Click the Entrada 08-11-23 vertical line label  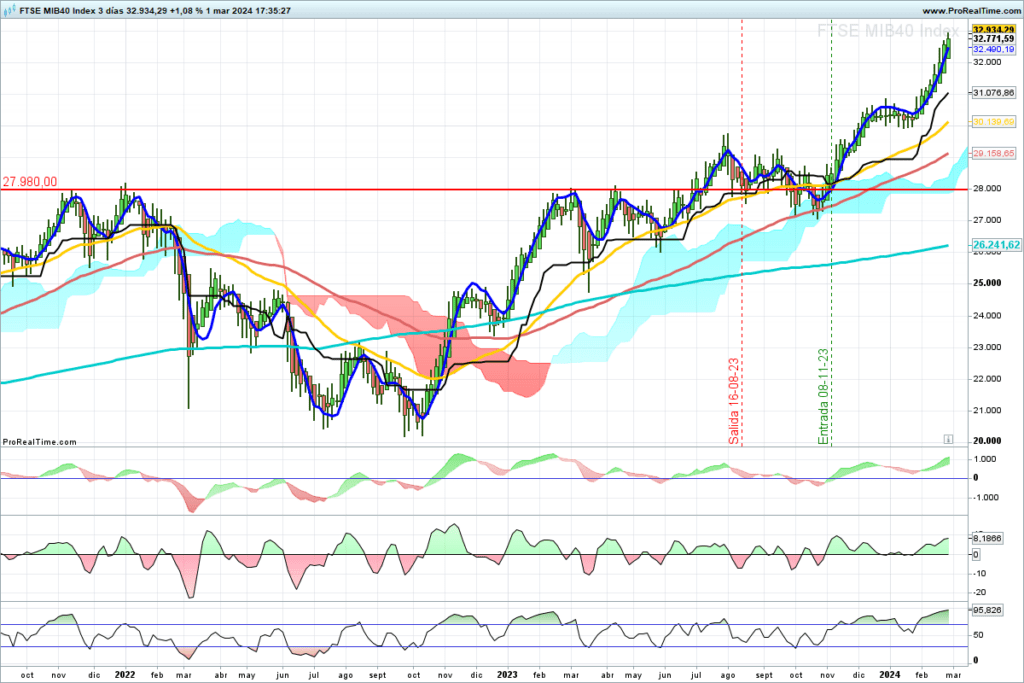[x=824, y=396]
